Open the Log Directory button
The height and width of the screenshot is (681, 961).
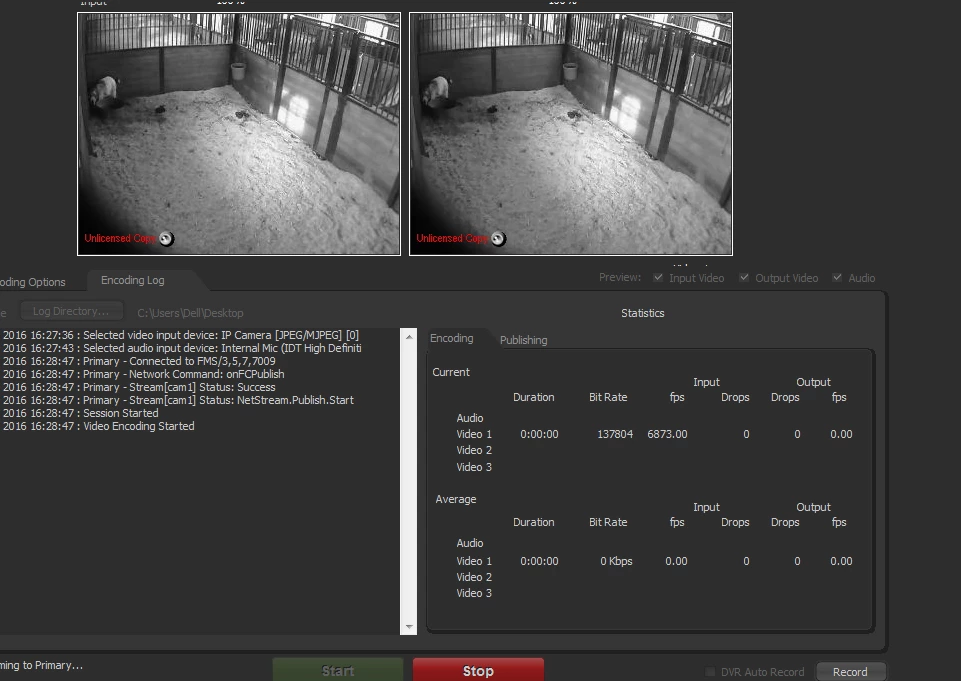tap(71, 311)
